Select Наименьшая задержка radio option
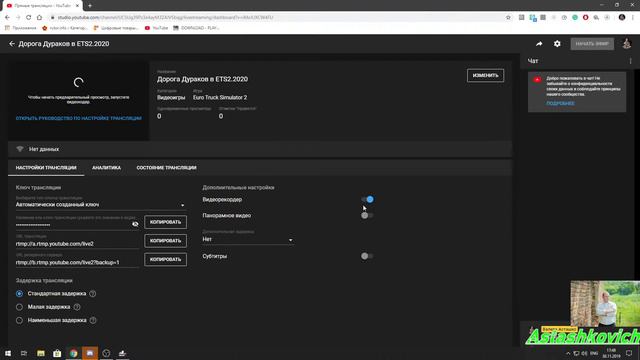Image resolution: width=640 pixels, height=360 pixels. click(19, 320)
